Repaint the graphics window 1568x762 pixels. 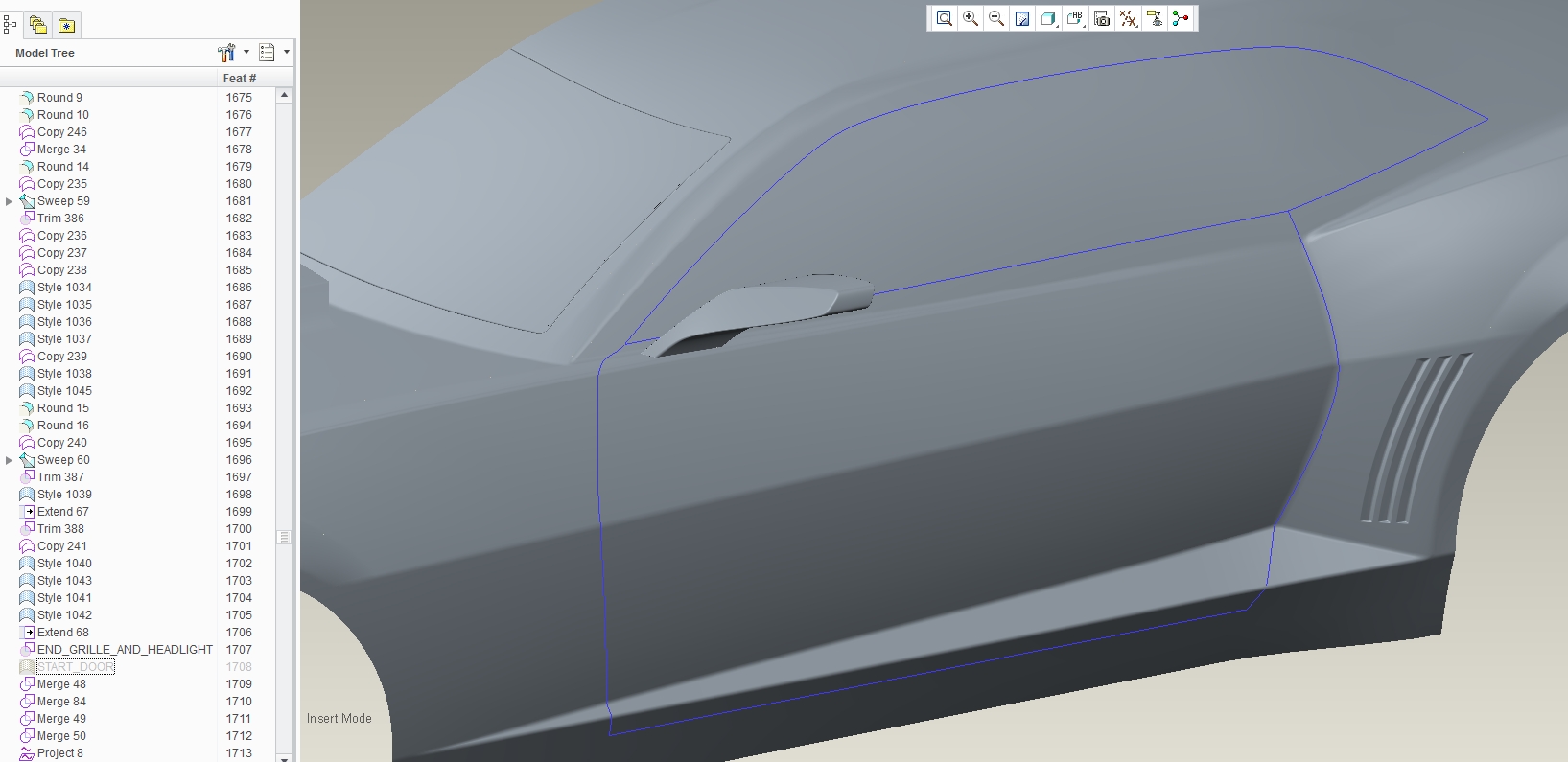click(1022, 18)
